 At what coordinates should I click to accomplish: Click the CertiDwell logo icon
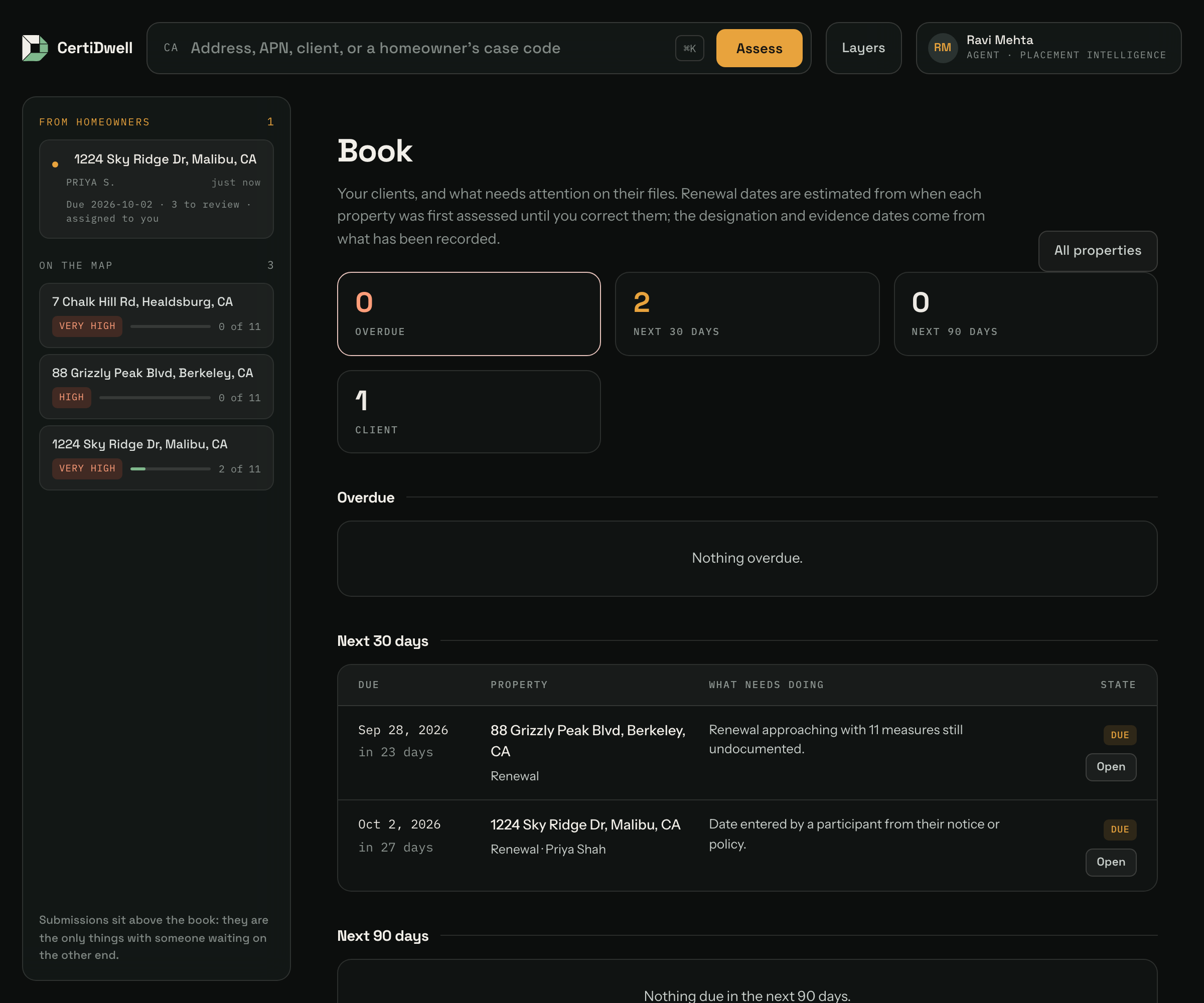coord(35,48)
